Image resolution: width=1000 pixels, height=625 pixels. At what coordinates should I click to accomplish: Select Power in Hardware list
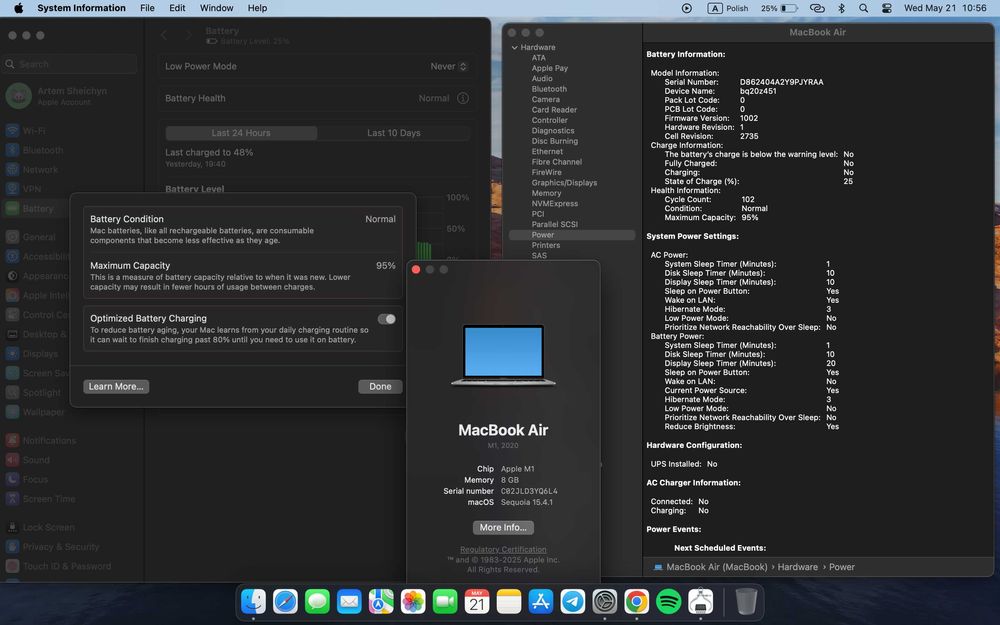572,235
